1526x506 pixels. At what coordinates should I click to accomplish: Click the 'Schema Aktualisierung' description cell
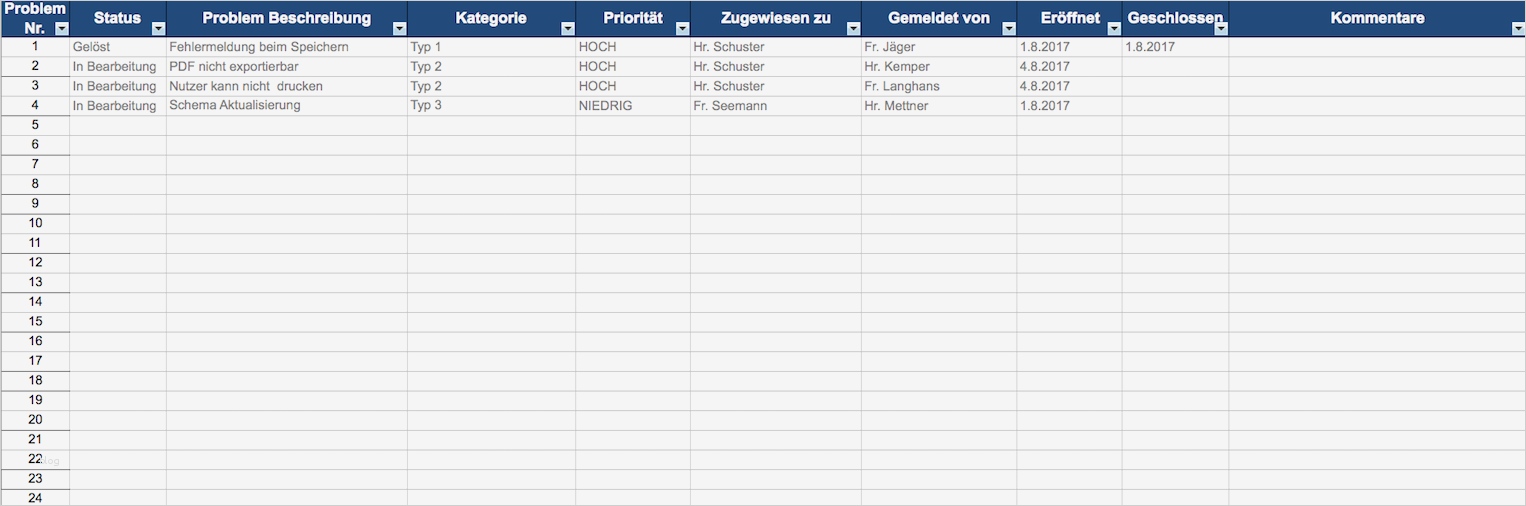[286, 106]
